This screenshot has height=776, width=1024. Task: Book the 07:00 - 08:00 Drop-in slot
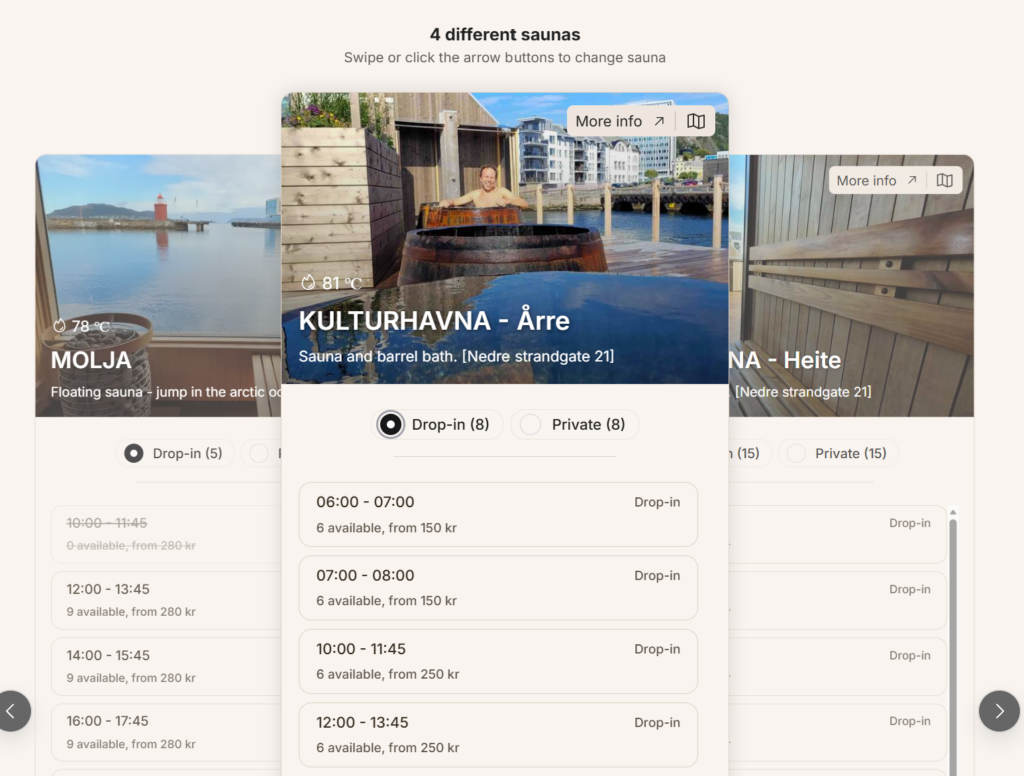(498, 588)
